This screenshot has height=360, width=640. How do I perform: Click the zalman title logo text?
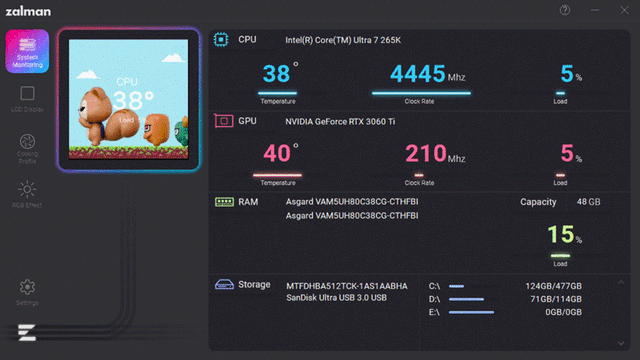(28, 11)
